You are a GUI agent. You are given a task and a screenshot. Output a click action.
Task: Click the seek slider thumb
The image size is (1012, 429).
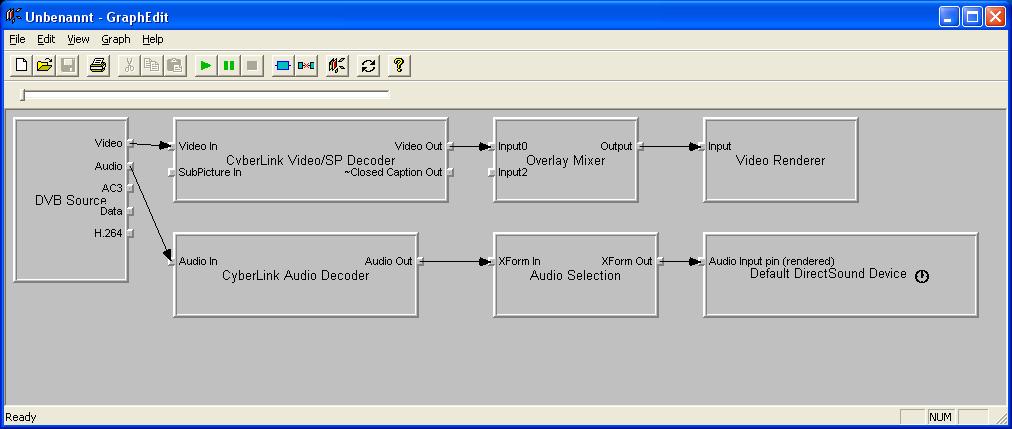point(23,95)
